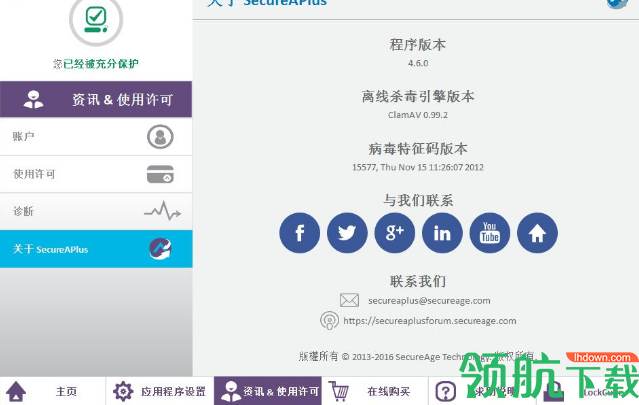The width and height of the screenshot is (639, 405).
Task: Click the 病毒特征码版本 heading
Action: 418,149
